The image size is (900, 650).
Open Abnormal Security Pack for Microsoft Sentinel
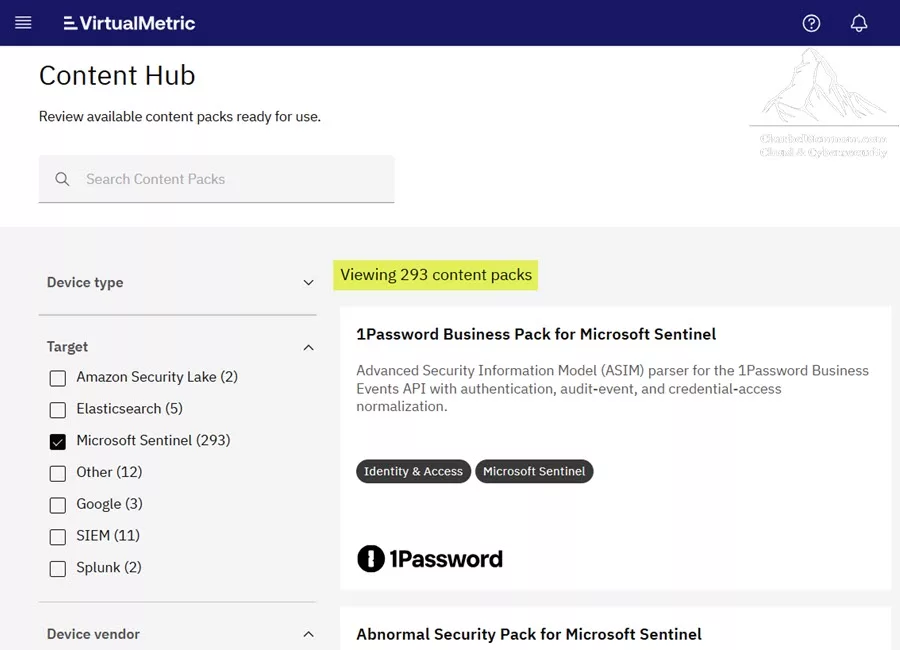click(529, 634)
